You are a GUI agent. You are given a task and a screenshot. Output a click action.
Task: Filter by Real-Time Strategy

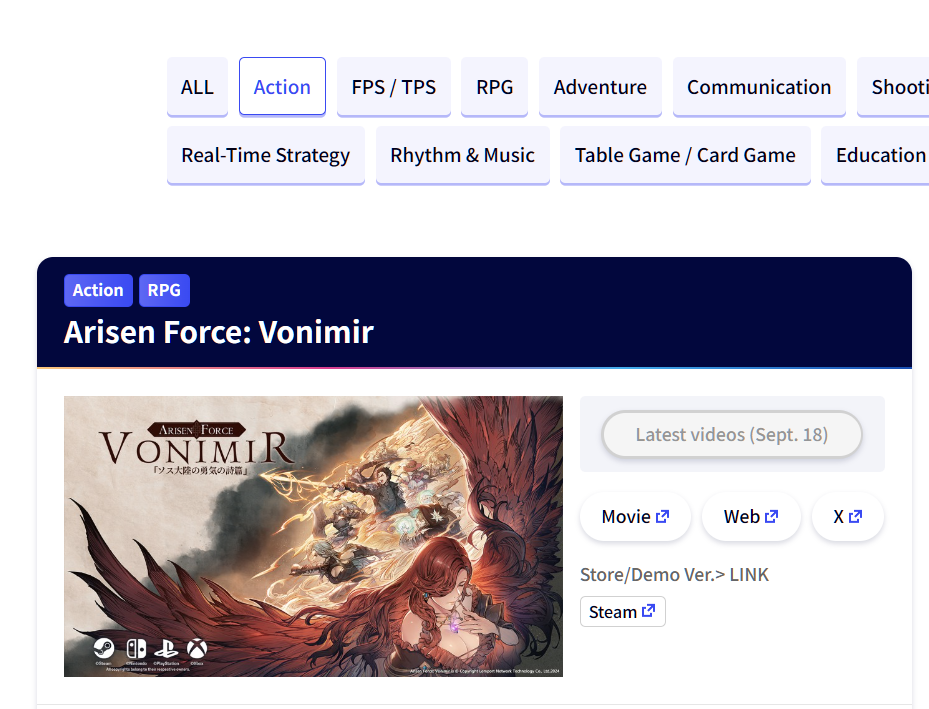coord(265,155)
